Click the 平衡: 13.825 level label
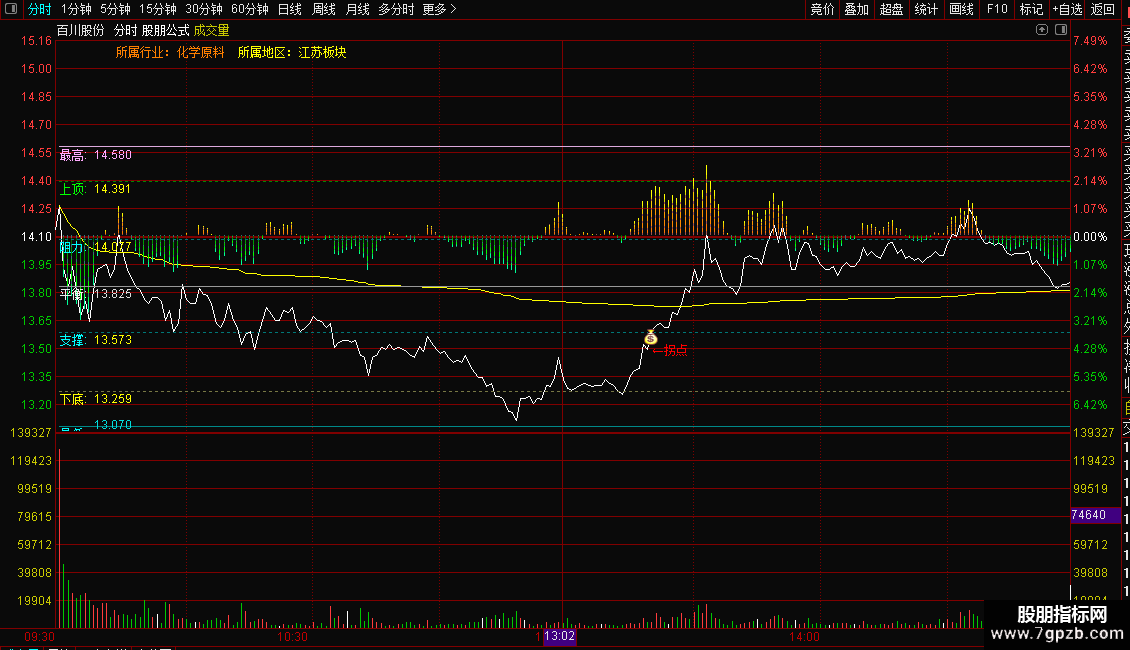This screenshot has width=1130, height=650. pos(95,294)
